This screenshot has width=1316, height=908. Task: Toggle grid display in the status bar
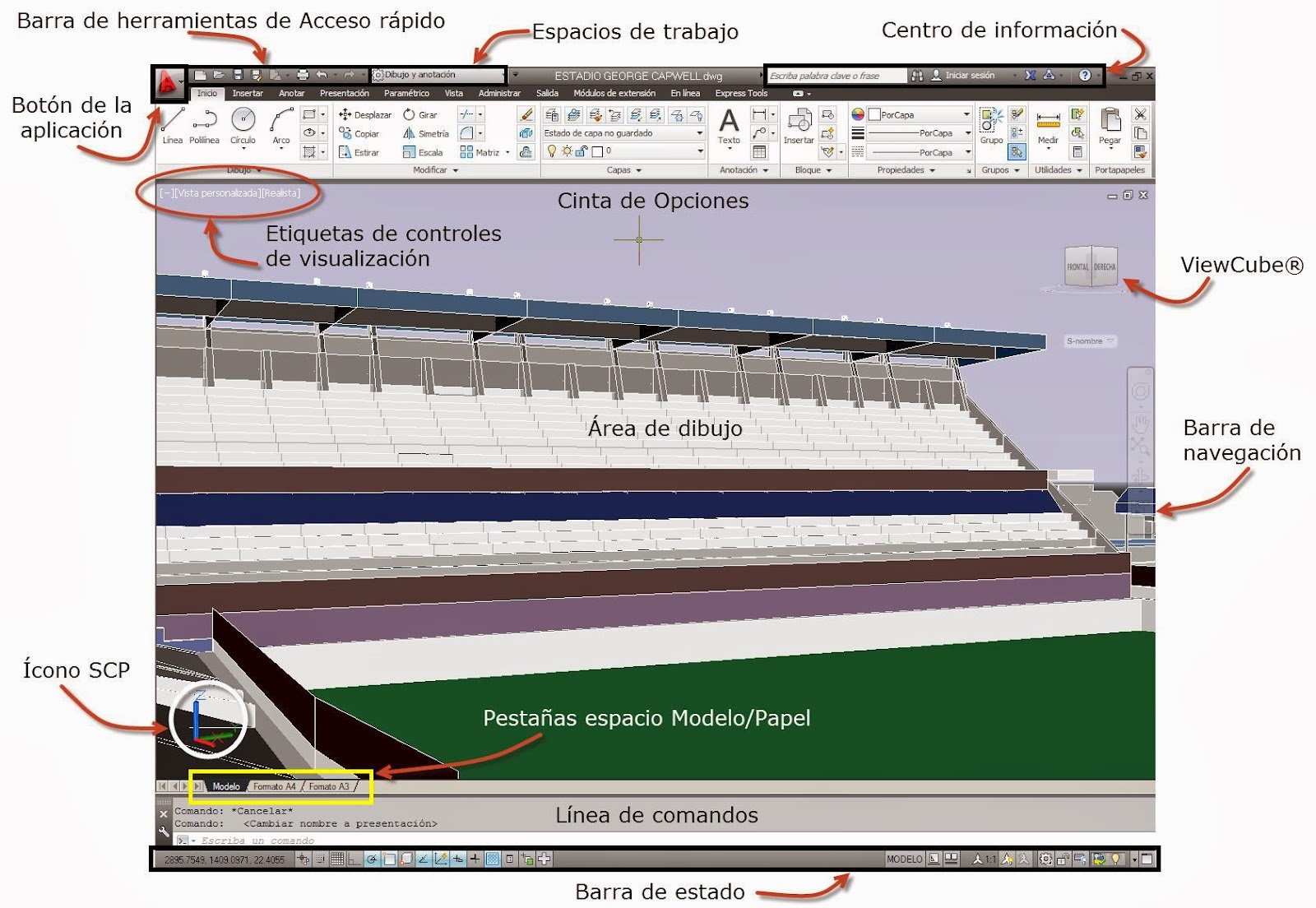tap(338, 861)
